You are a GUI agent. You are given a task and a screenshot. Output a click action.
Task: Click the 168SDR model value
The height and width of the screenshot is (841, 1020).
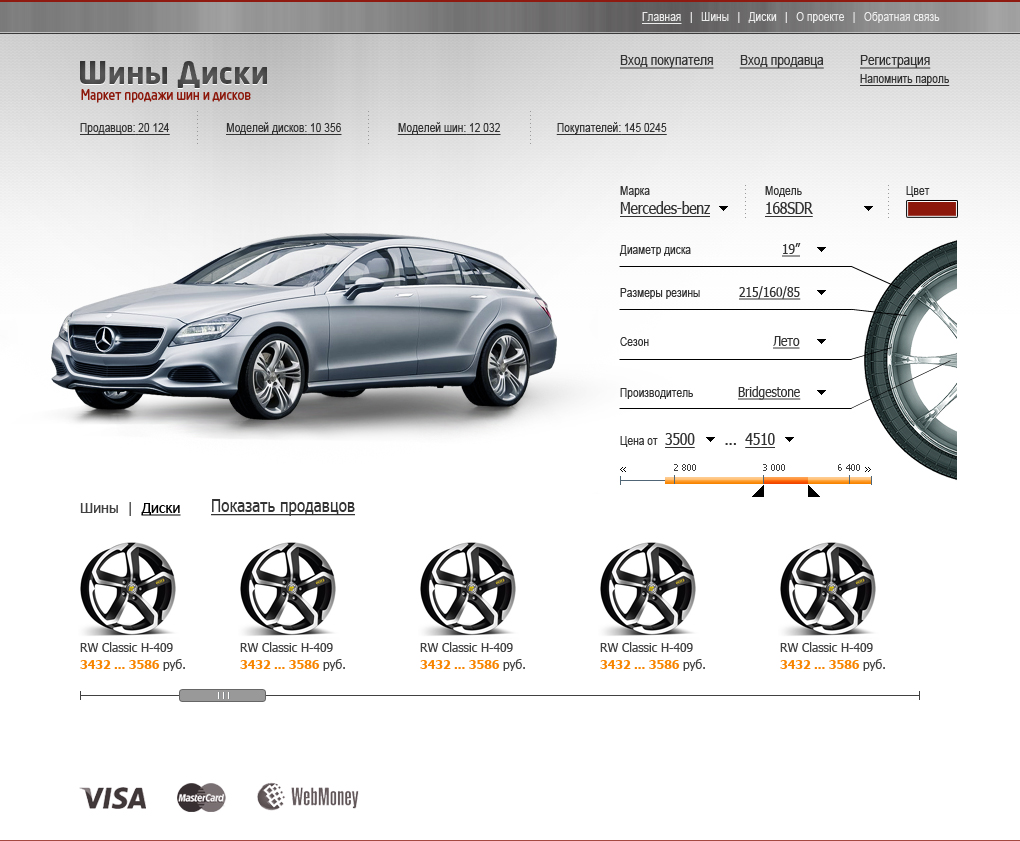[x=788, y=209]
